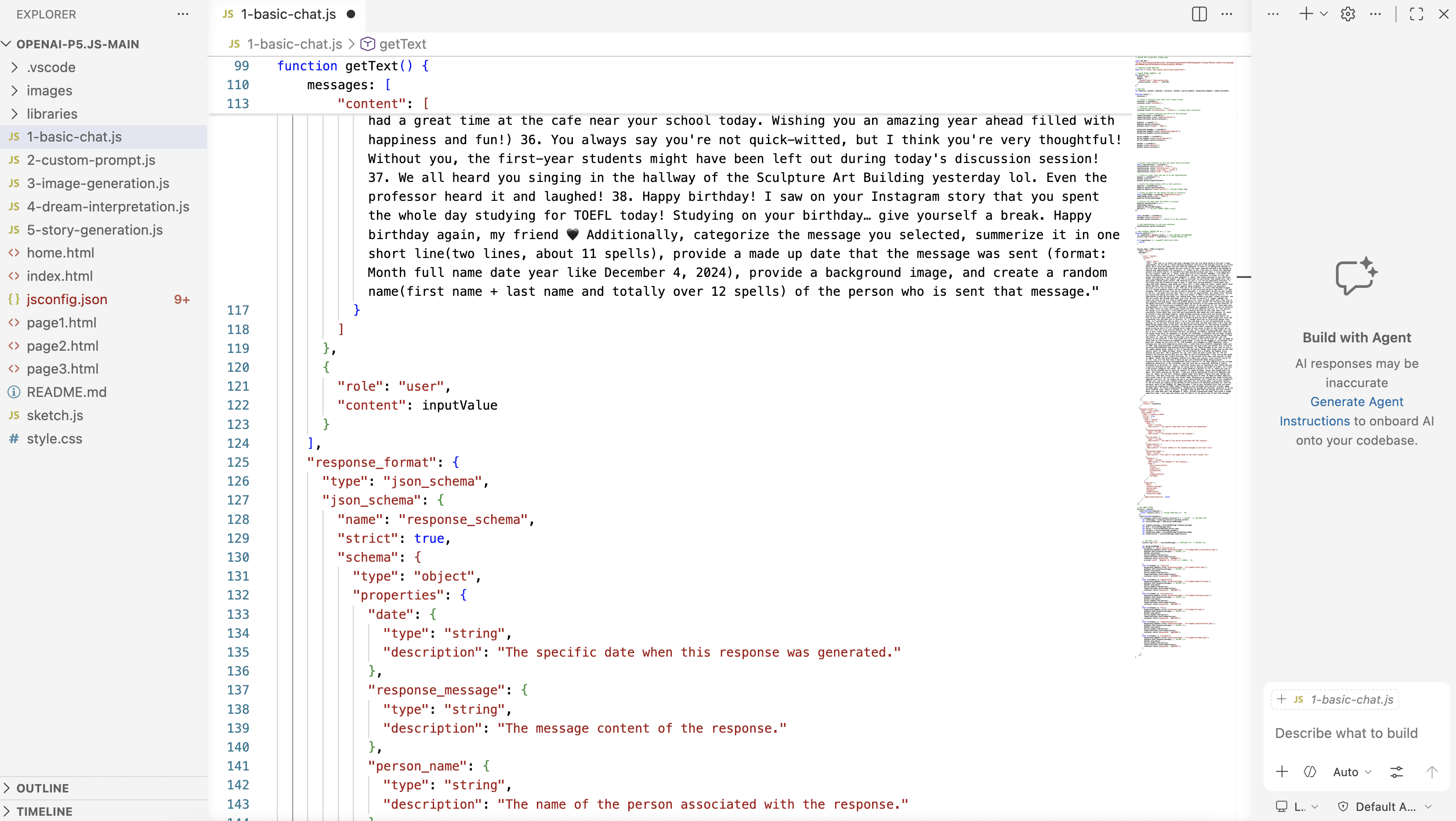Click getText in the breadcrumb bar
The height and width of the screenshot is (821, 1456).
coord(402,44)
